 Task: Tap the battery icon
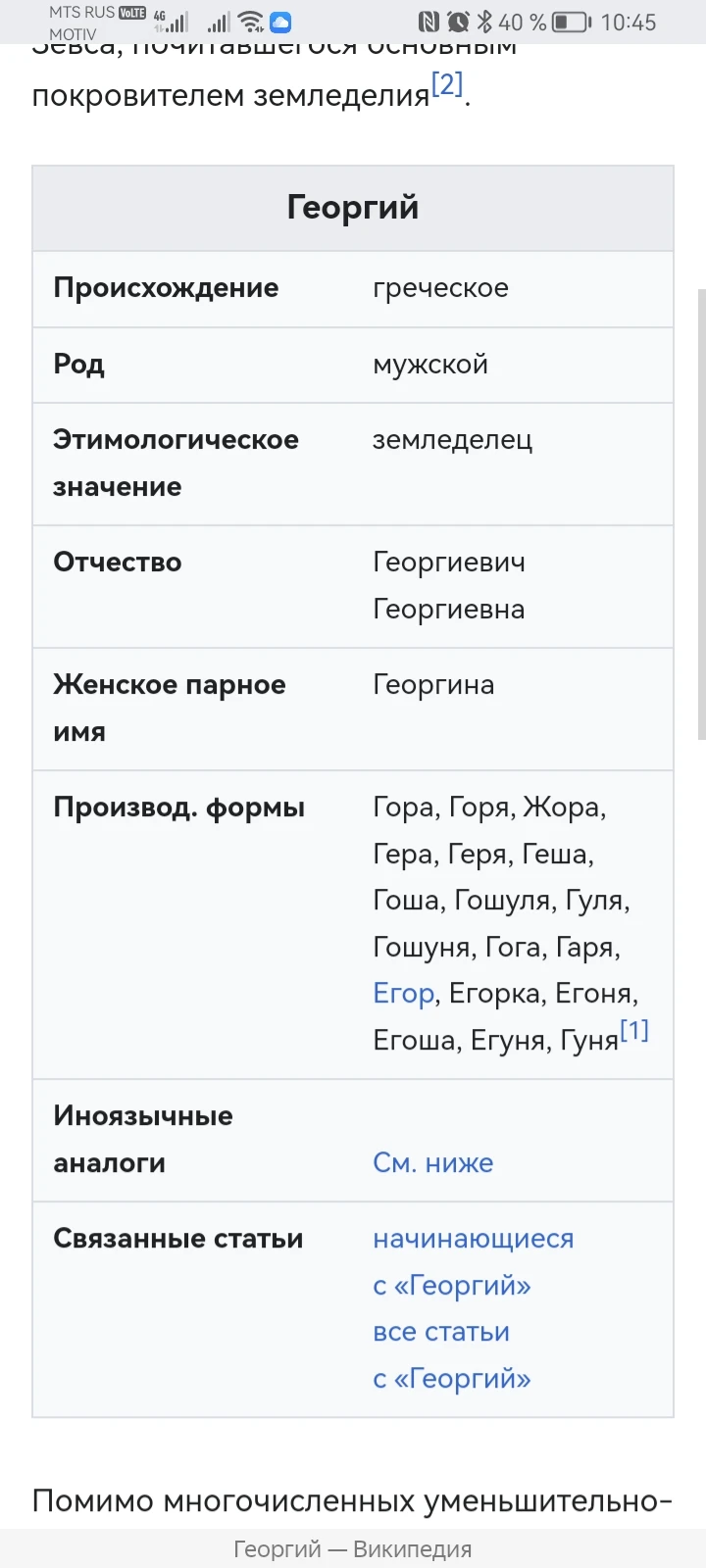coord(572,22)
